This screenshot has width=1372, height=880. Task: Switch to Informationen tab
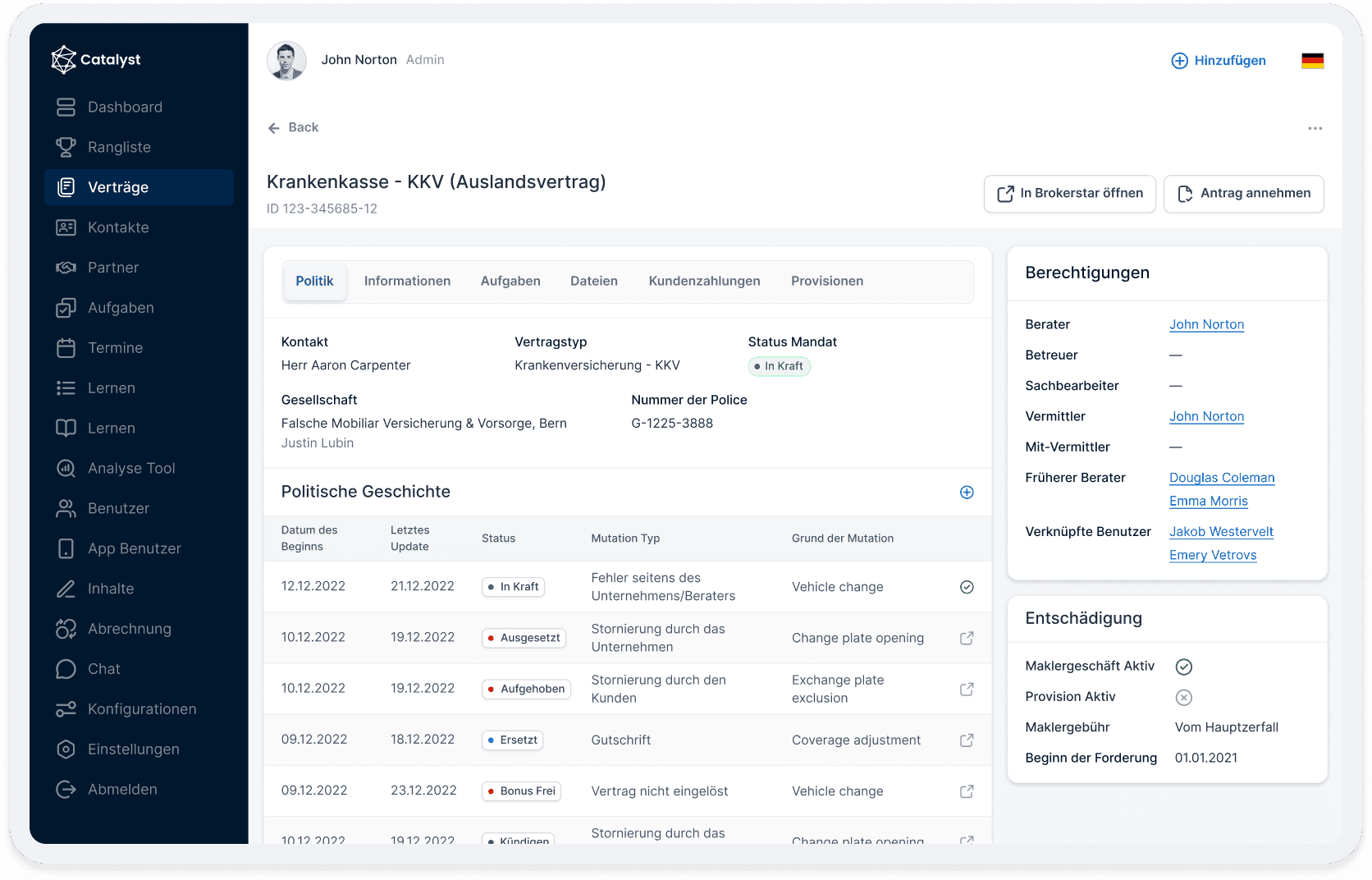tap(407, 282)
